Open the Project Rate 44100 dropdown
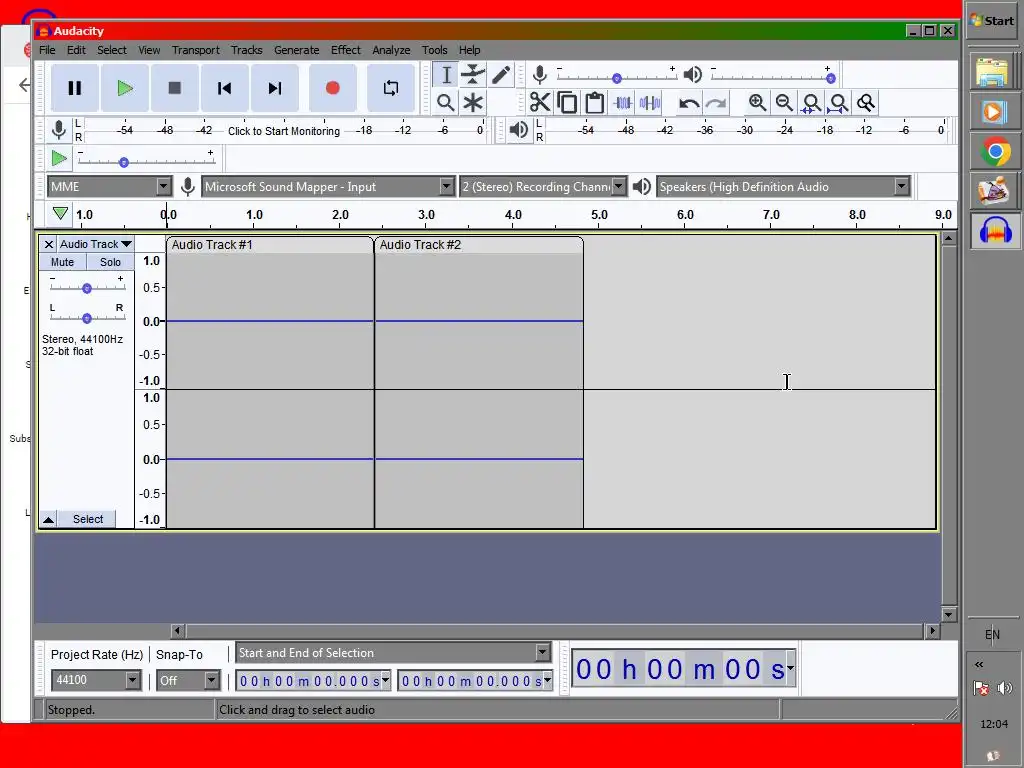The height and width of the screenshot is (768, 1024). click(95, 680)
